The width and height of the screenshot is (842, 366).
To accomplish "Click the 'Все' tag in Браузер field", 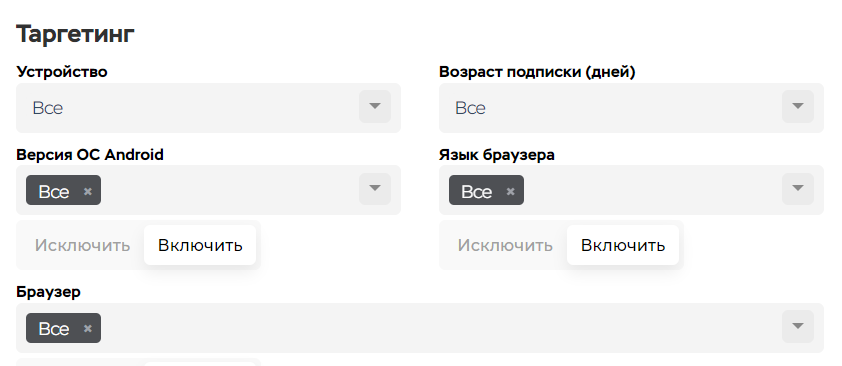I will point(54,328).
